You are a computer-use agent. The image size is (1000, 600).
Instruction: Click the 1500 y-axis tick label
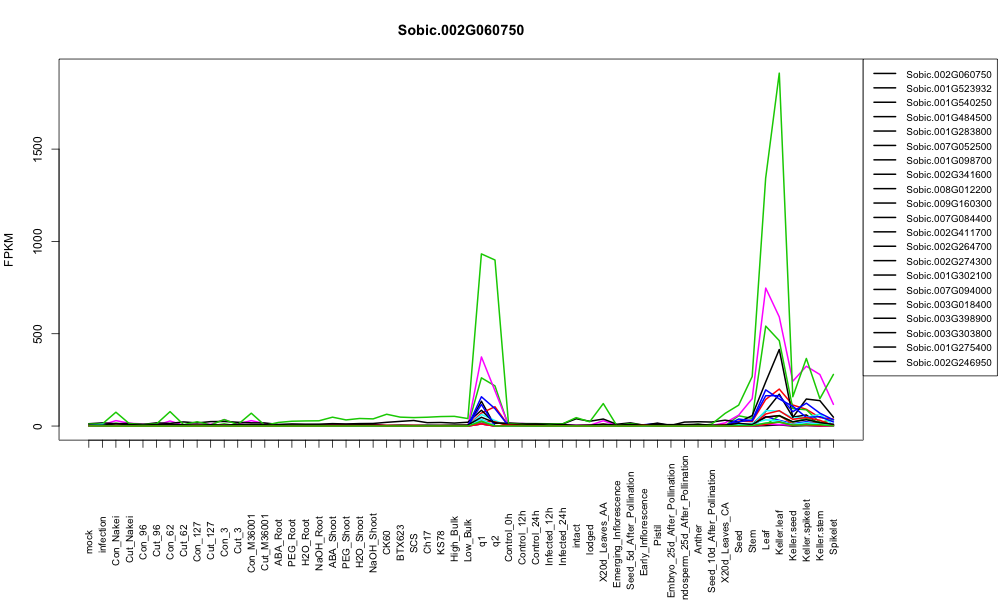pos(38,149)
